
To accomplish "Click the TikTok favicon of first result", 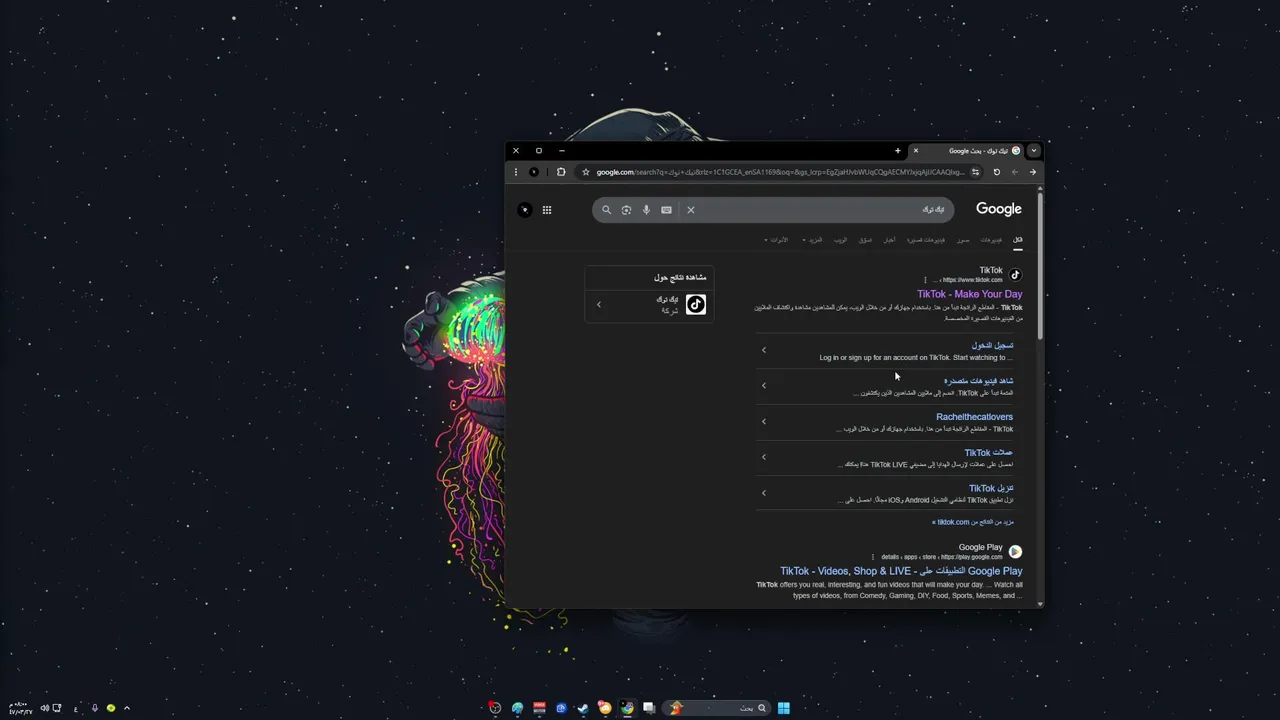I will tap(1015, 274).
